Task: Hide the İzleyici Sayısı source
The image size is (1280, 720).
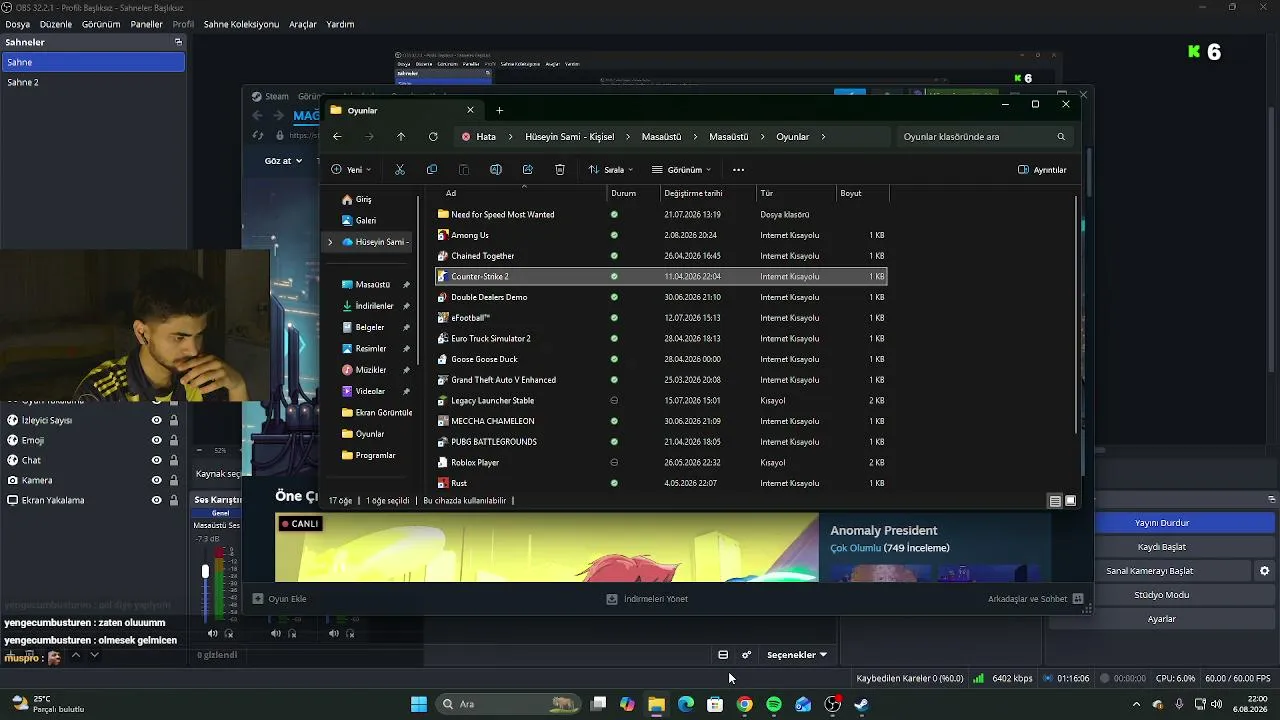Action: point(156,421)
